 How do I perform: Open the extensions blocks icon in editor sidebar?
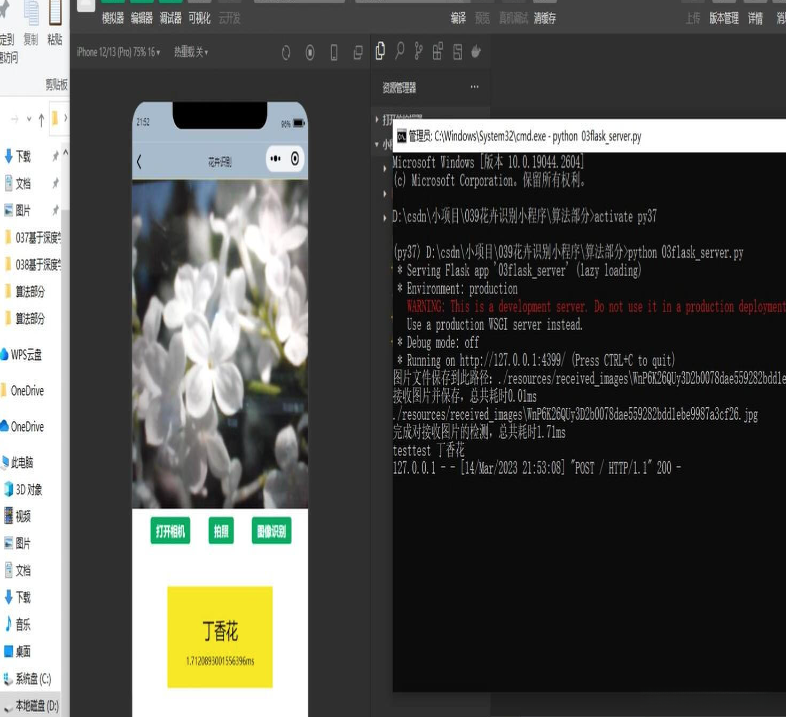click(x=438, y=51)
